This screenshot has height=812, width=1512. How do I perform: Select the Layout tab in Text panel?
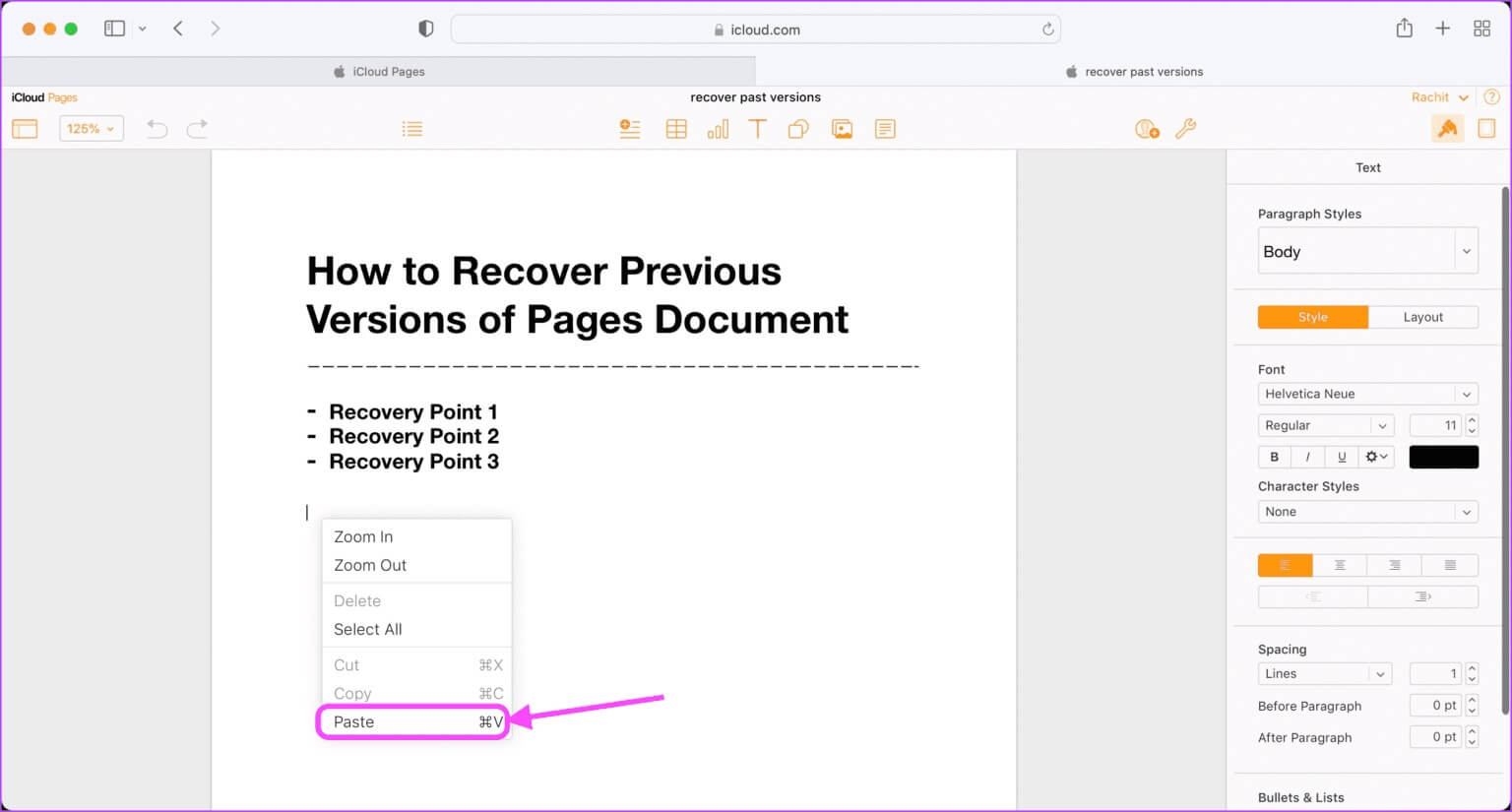click(x=1423, y=317)
